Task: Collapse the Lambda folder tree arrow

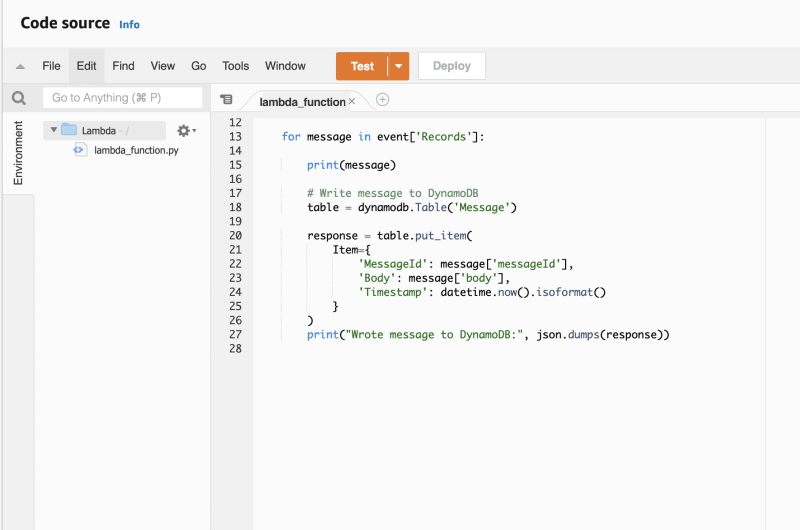Action: [54, 130]
